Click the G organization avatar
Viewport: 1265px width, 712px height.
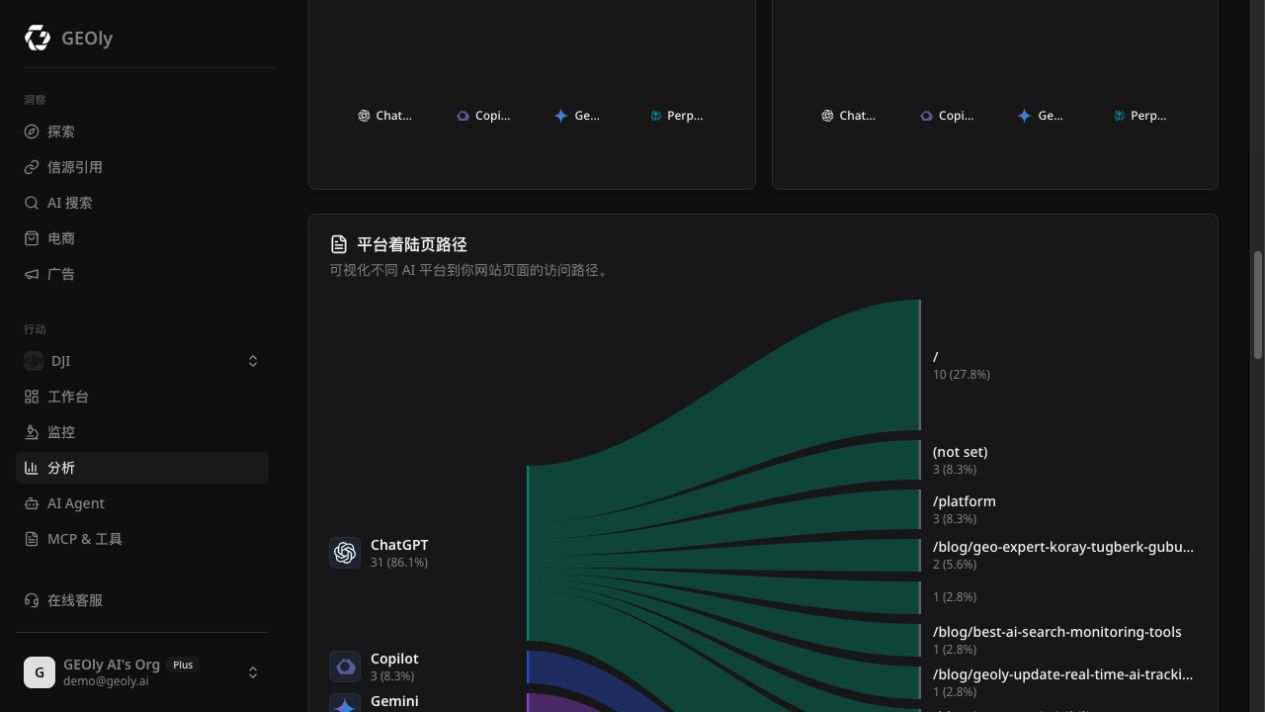click(40, 672)
